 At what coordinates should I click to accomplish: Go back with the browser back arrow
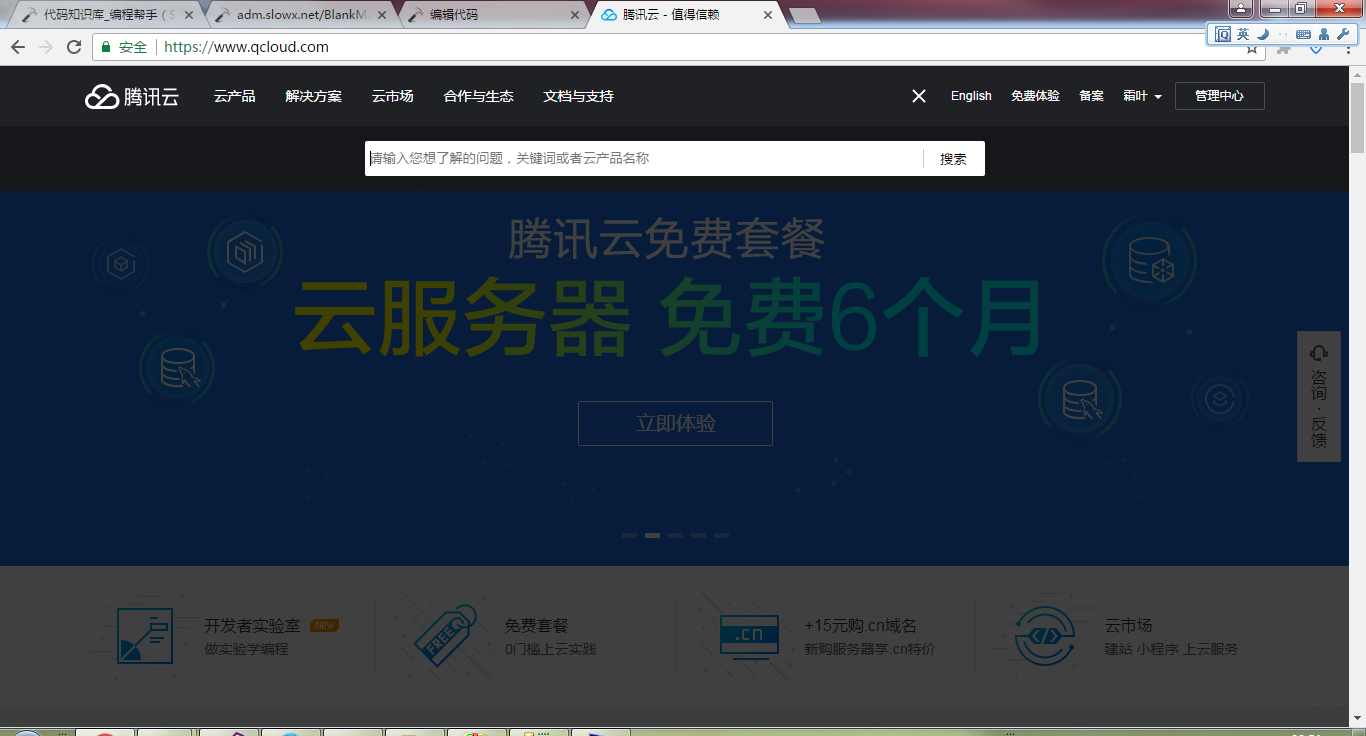coord(18,47)
